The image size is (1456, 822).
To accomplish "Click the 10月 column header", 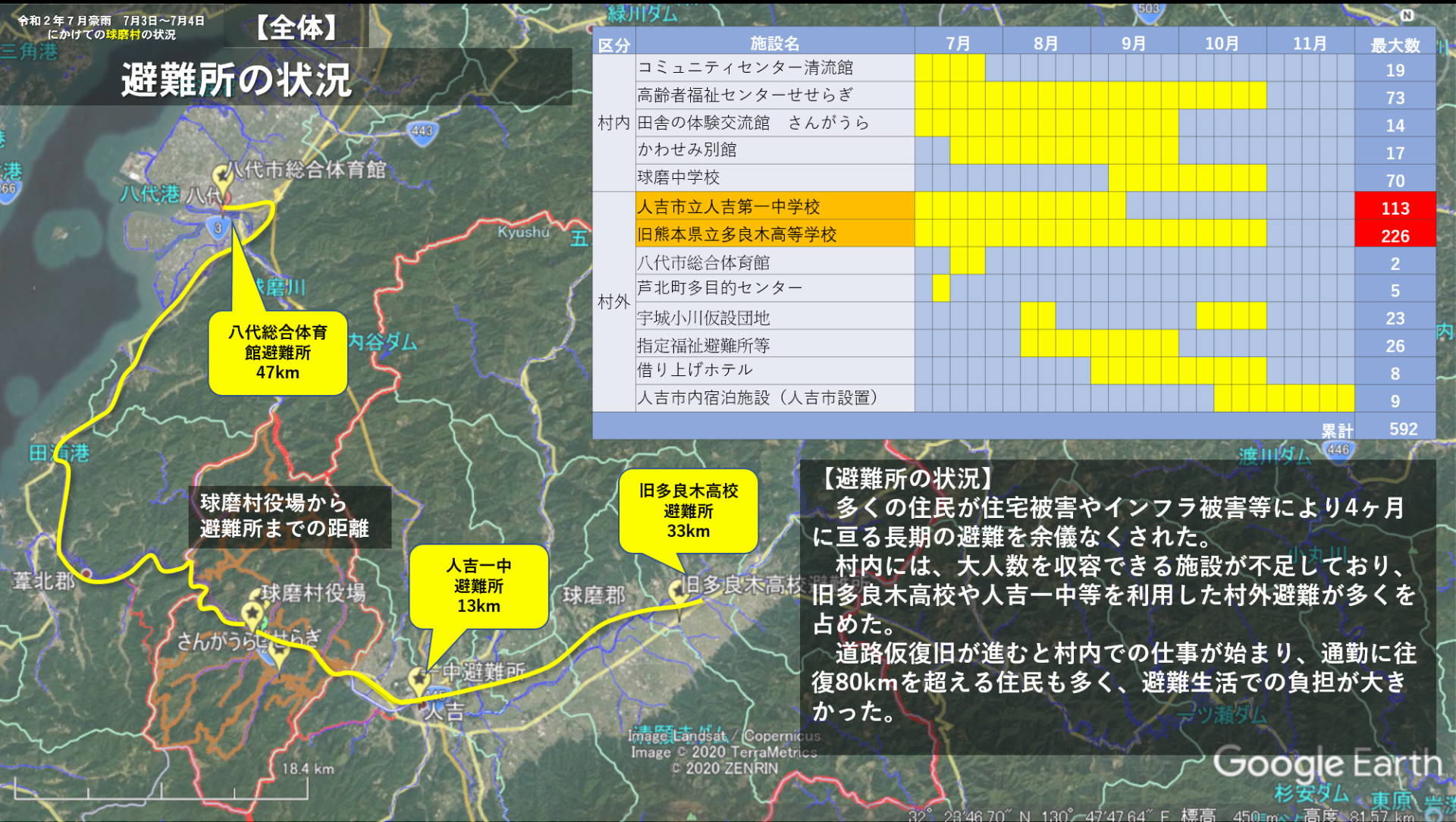I will point(1222,43).
